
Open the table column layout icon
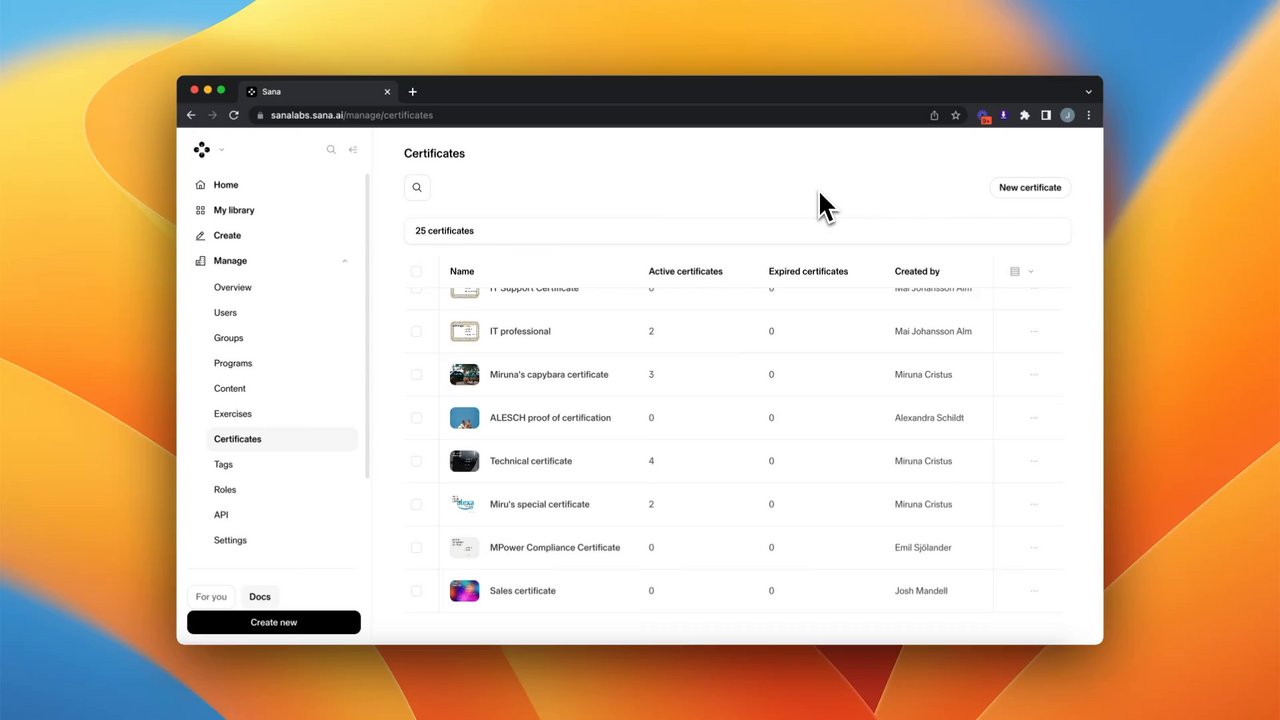(x=1015, y=271)
